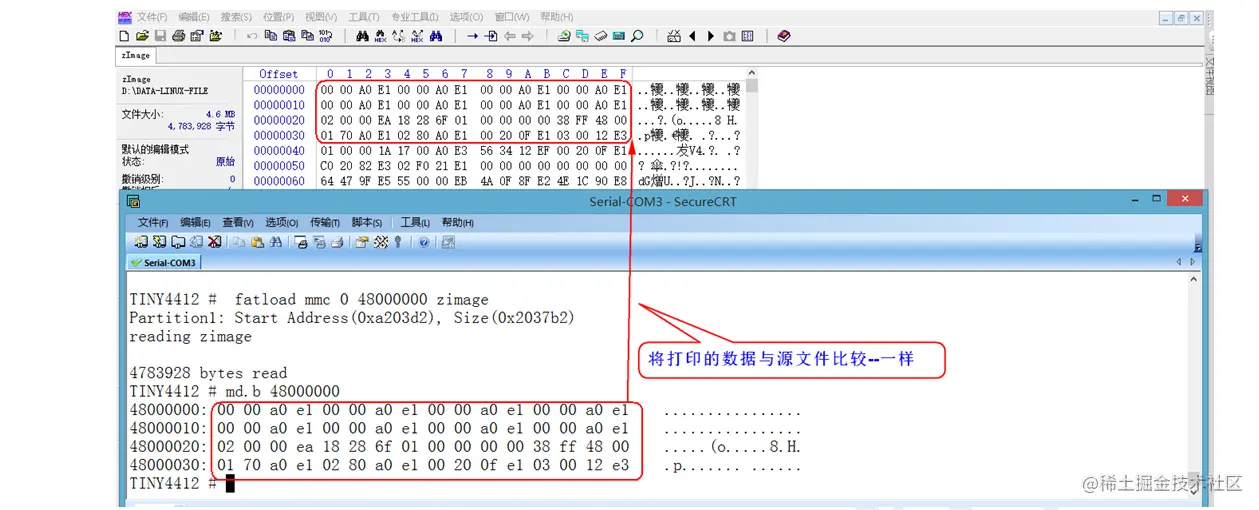Open SecureCRT 脚本(S) menu

click(x=368, y=222)
